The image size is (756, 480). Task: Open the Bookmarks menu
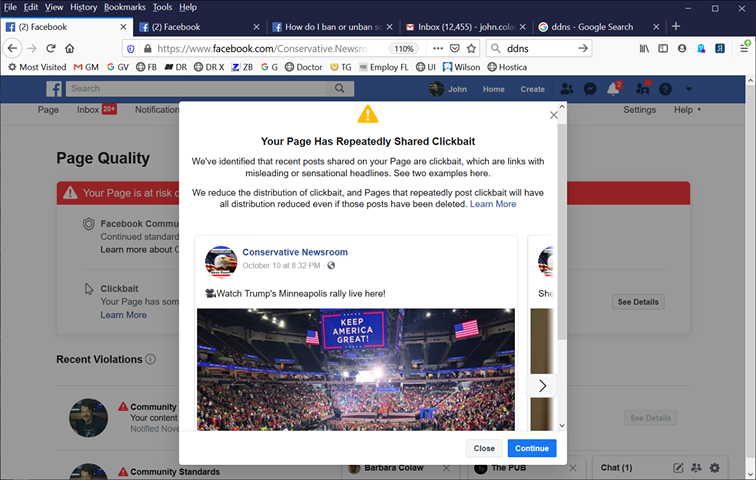point(125,7)
